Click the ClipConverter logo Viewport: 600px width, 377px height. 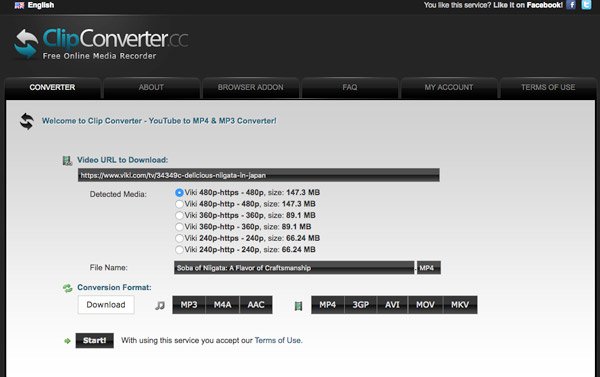(101, 44)
